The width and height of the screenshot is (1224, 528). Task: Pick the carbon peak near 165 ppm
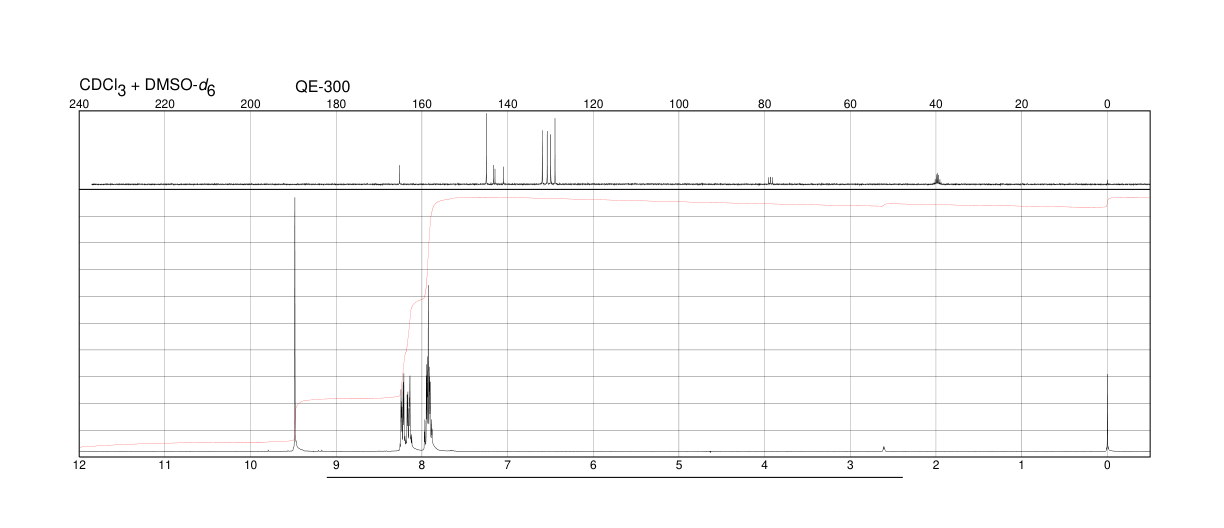[x=399, y=174]
